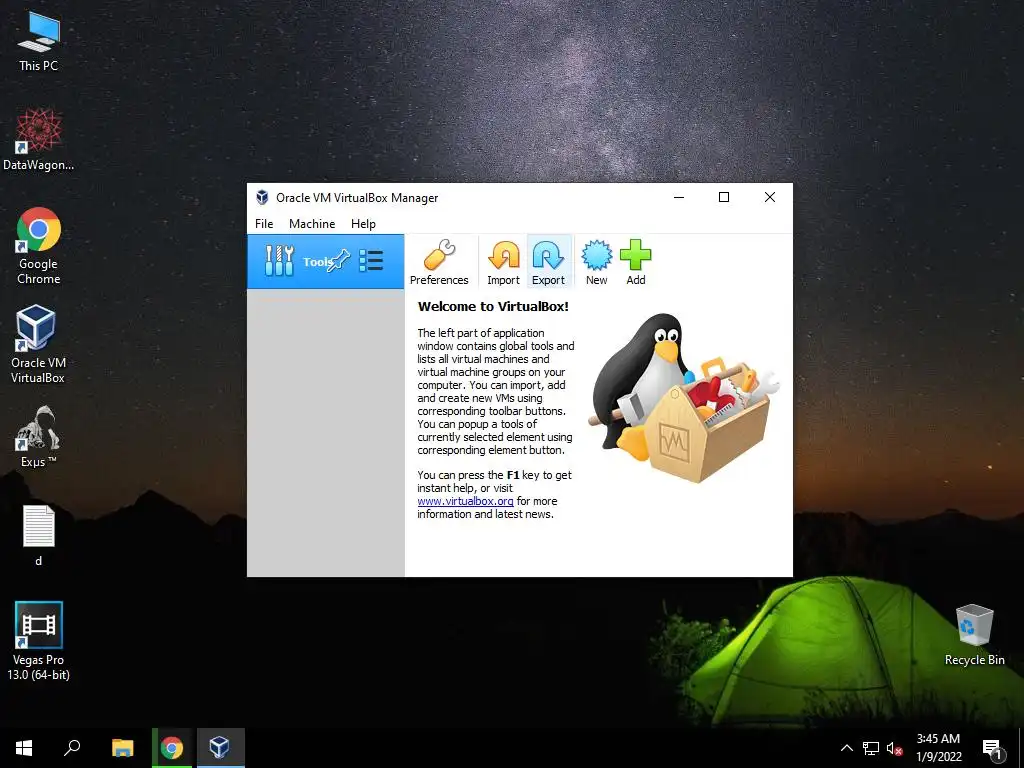Open the Help menu

[363, 223]
